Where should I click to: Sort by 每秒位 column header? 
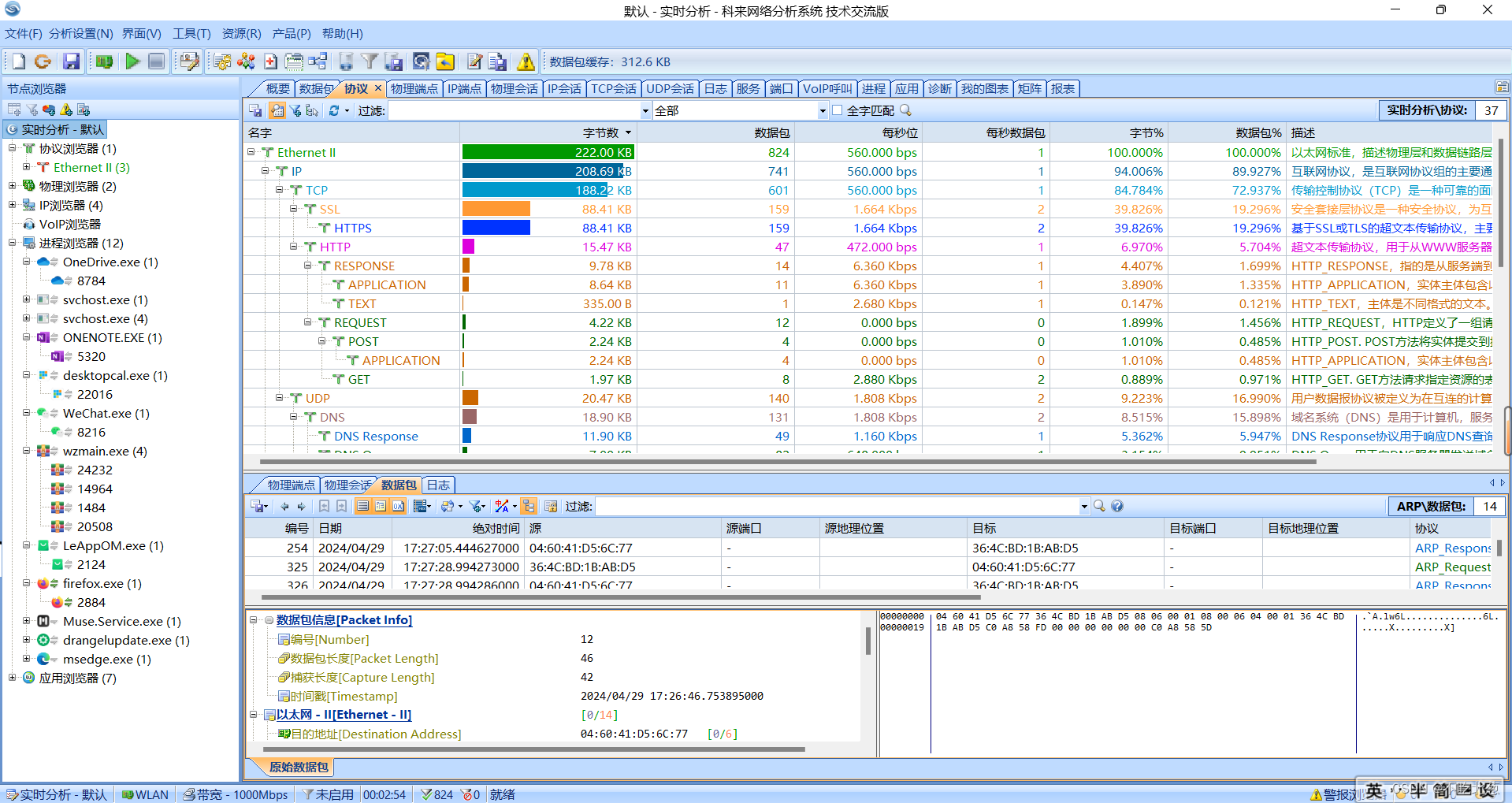(857, 132)
